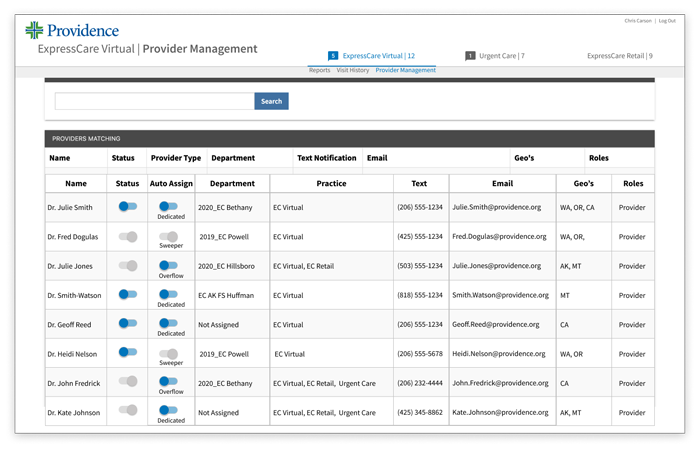Disable Status switch for Dr. Smith-Watson
The image size is (700, 450).
128,294
